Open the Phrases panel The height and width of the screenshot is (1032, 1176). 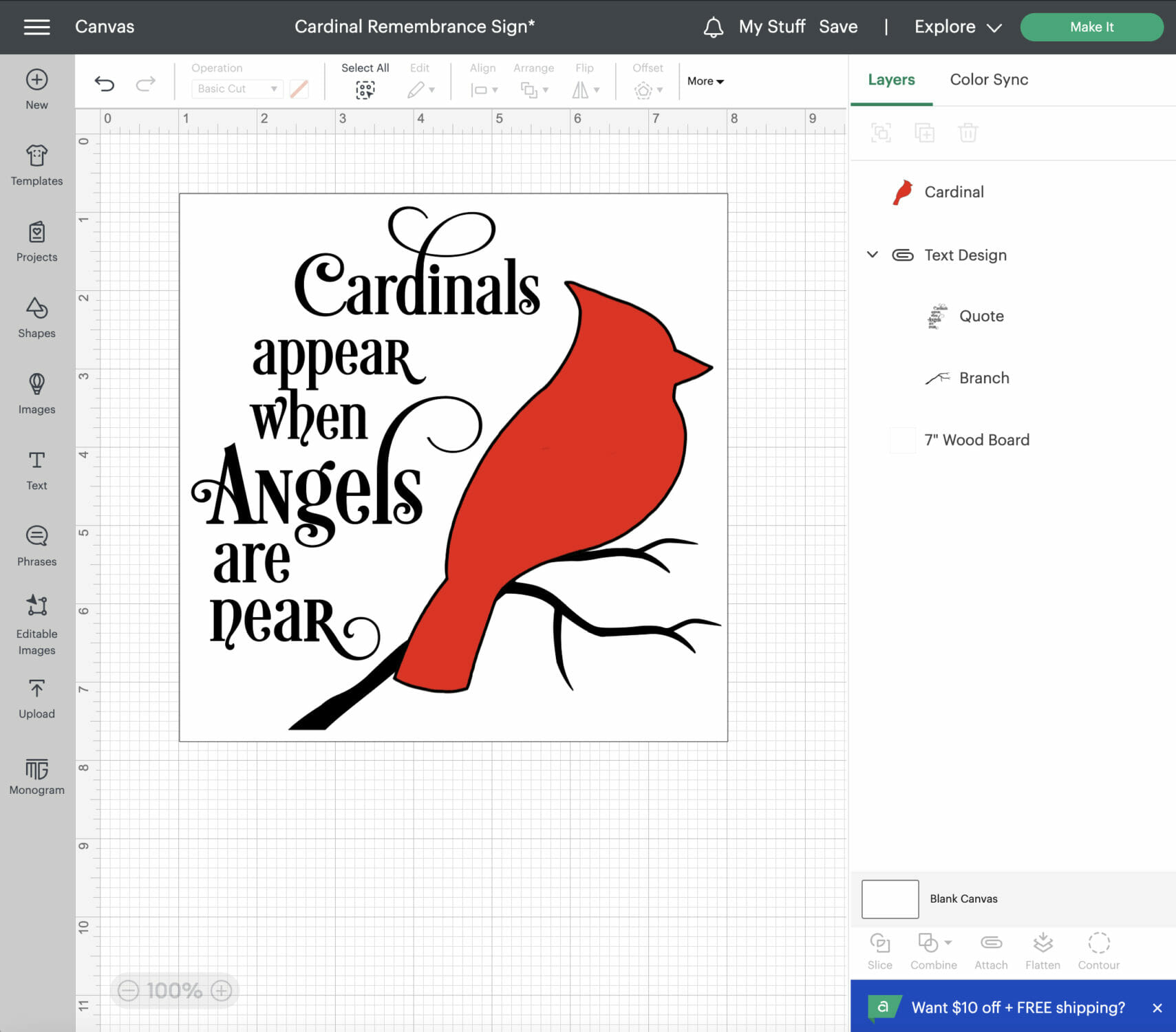(x=36, y=547)
